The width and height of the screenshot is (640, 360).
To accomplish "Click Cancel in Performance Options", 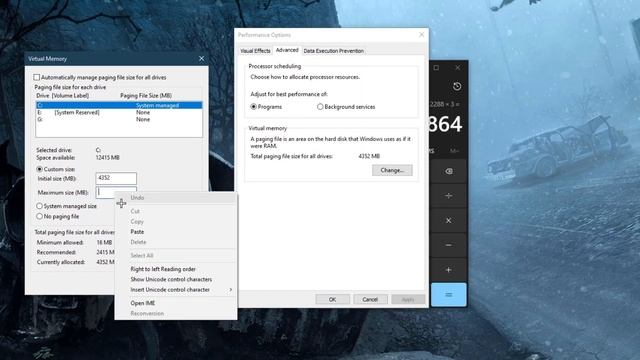I will pyautogui.click(x=370, y=299).
